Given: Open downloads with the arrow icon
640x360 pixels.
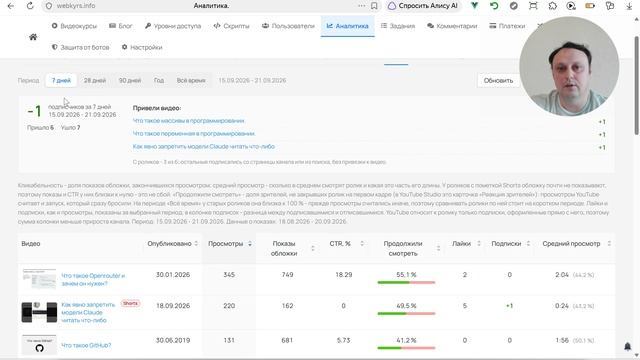Looking at the screenshot, I should [629, 6].
